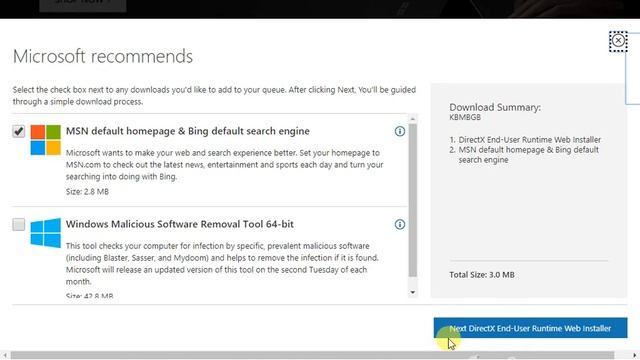Click the vertical scrollbar thumb of the list
This screenshot has width=640, height=360.
(x=413, y=200)
